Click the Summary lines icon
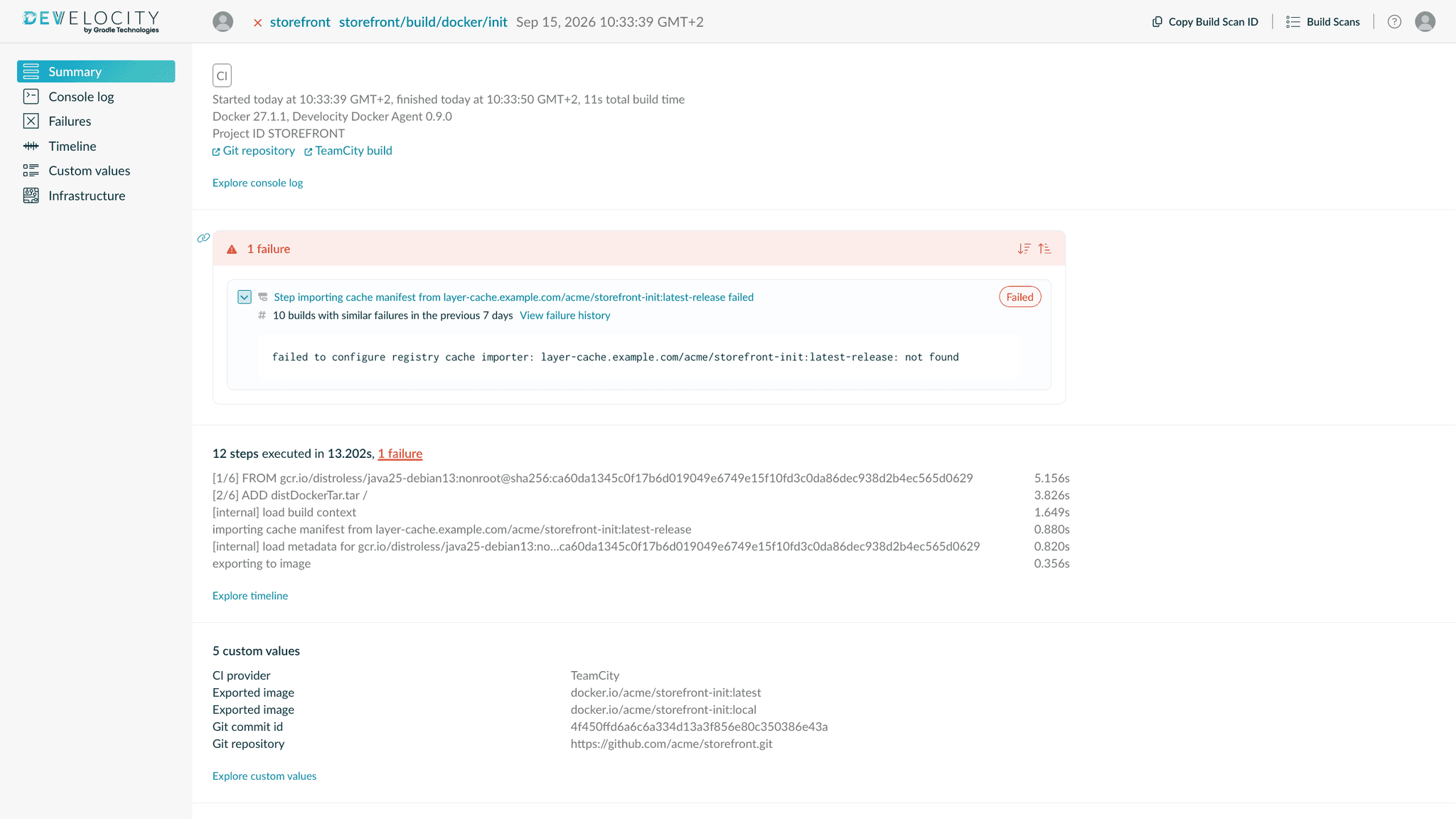 point(31,71)
